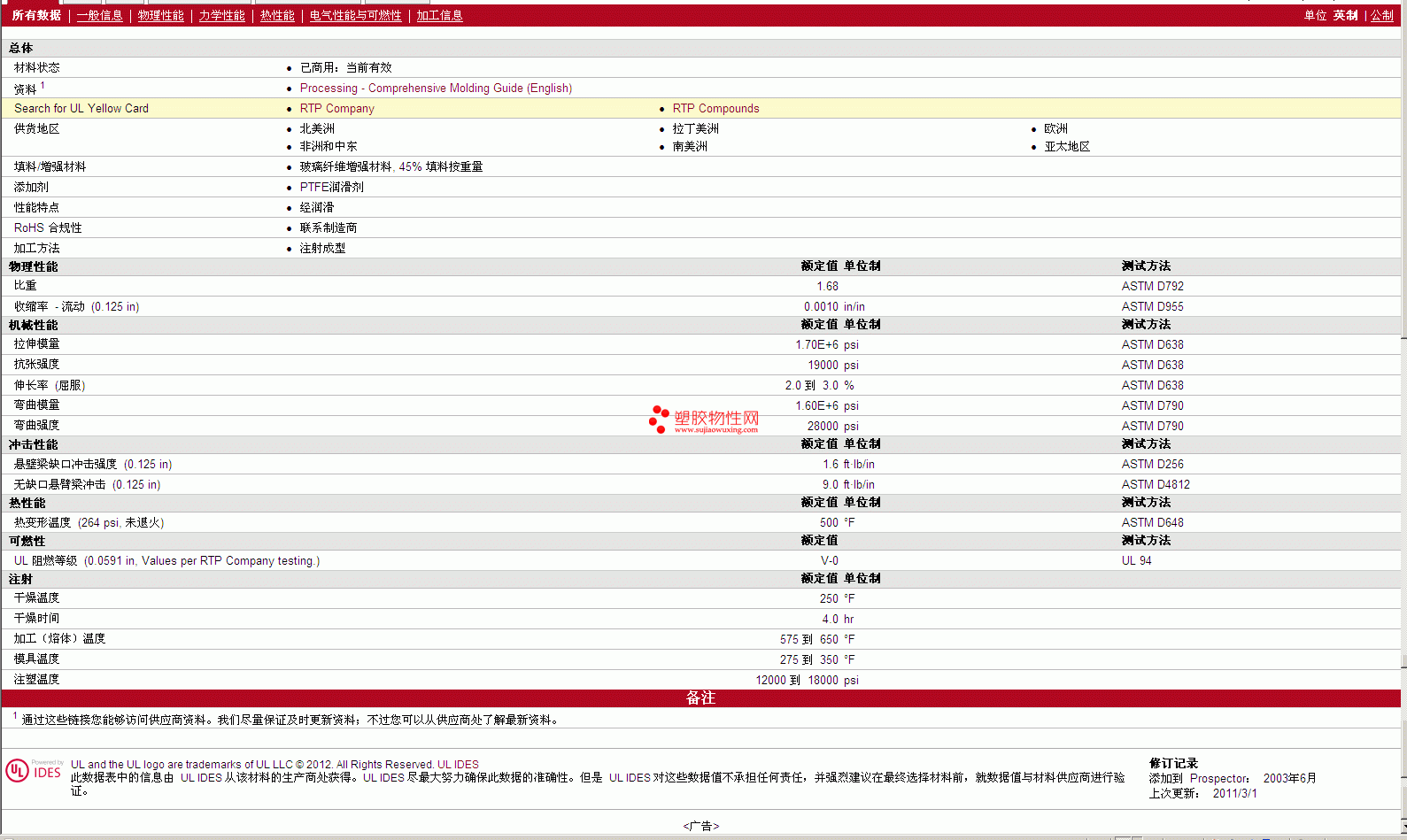This screenshot has height=840, width=1407.
Task: Click the 弯曲强度 value 28000
Action: pyautogui.click(x=823, y=426)
